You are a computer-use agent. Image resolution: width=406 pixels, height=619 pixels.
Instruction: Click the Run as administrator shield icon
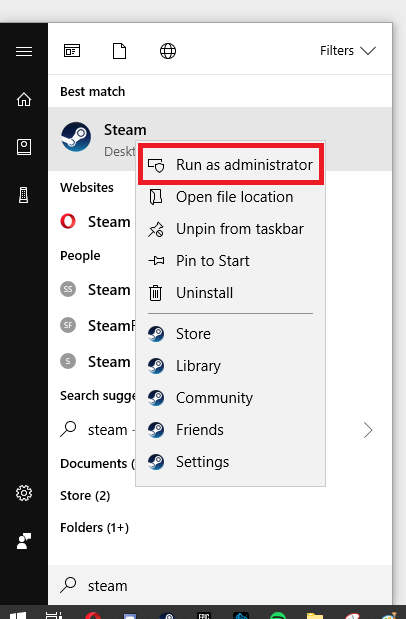(x=156, y=165)
